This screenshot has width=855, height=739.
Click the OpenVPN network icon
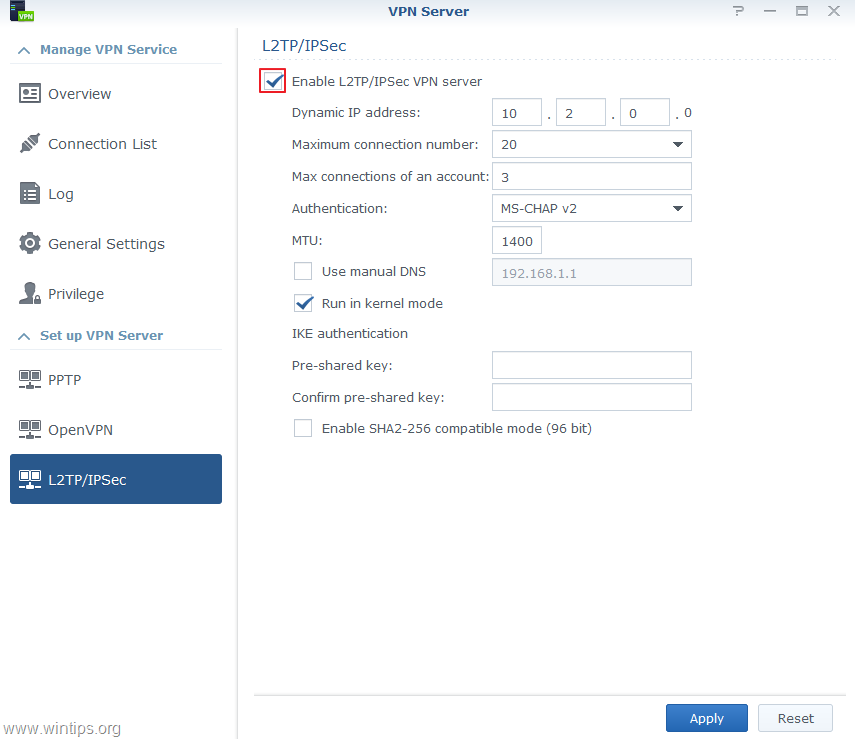click(29, 430)
